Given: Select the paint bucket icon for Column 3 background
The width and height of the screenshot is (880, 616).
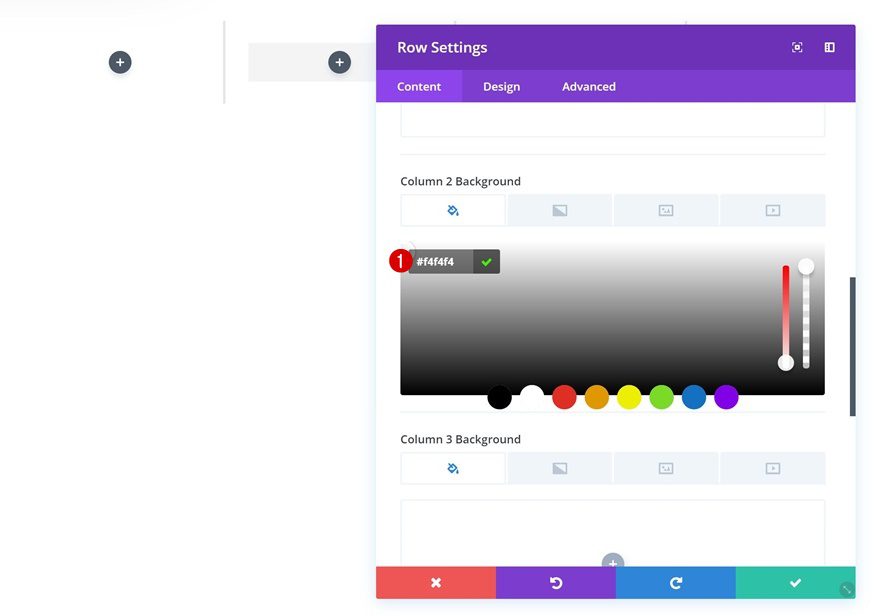Looking at the screenshot, I should point(453,467).
